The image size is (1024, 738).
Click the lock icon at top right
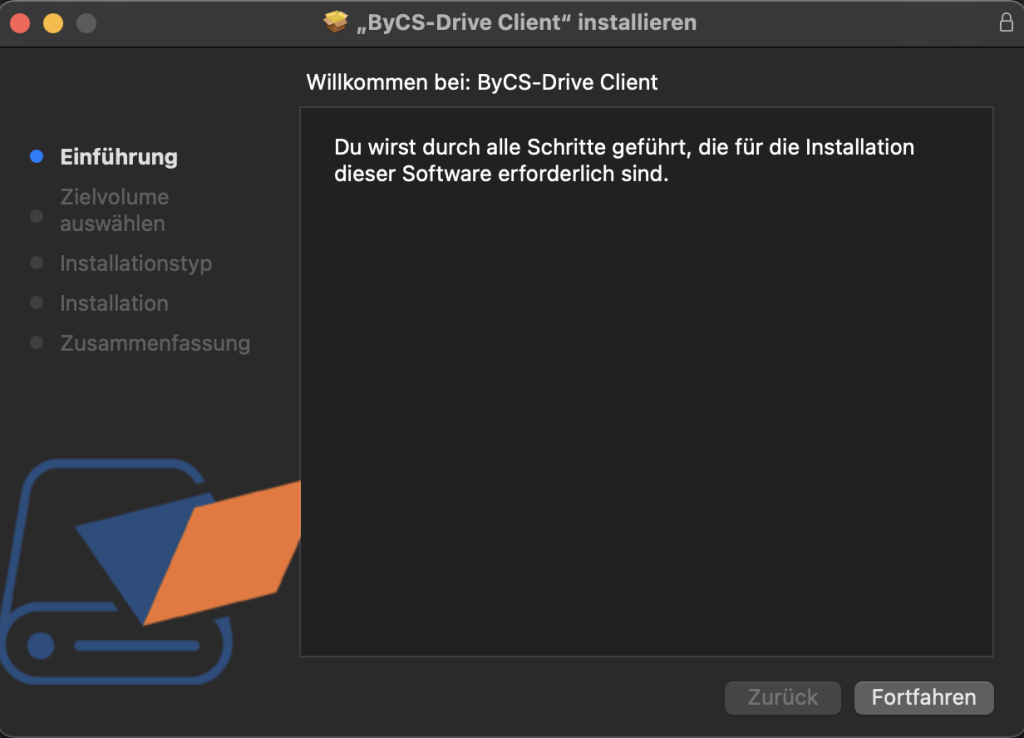[x=1006, y=21]
